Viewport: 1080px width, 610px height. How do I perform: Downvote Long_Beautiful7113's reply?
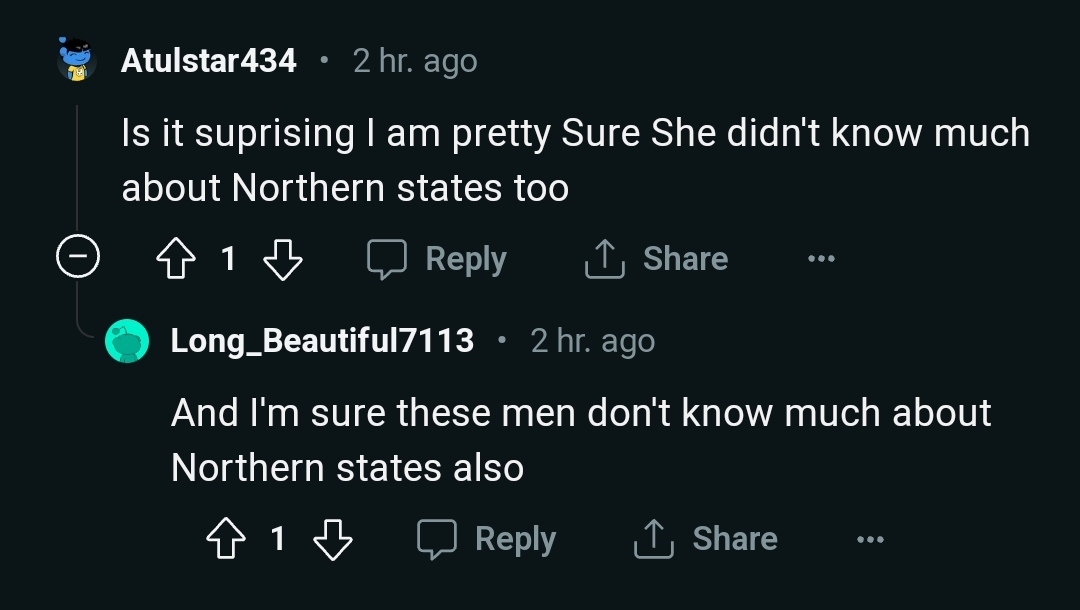coord(332,540)
